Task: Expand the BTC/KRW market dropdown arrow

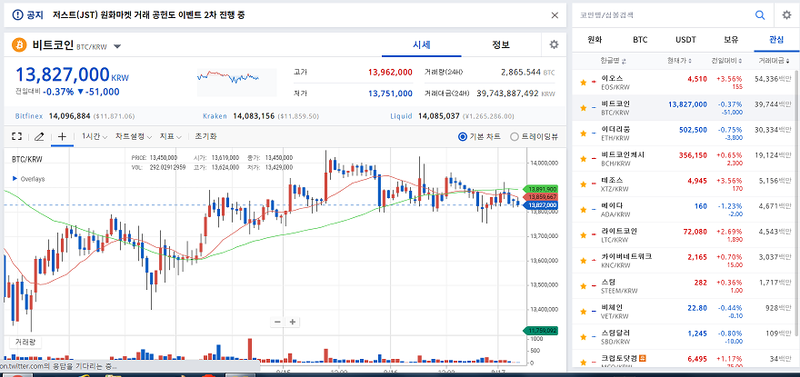Action: point(117,46)
